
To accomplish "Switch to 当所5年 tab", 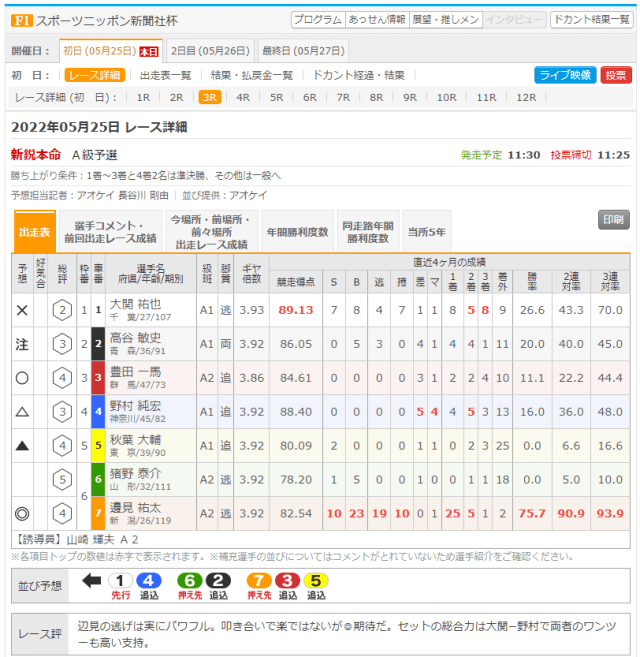I will [x=427, y=232].
